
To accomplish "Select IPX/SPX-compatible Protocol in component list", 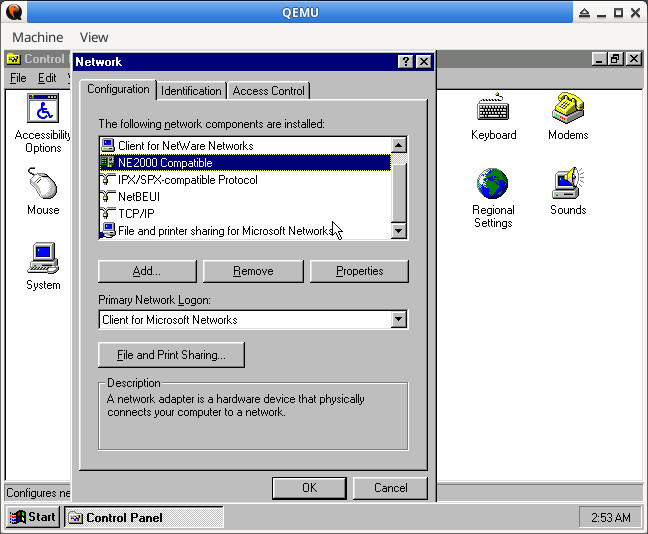I will pos(245,179).
